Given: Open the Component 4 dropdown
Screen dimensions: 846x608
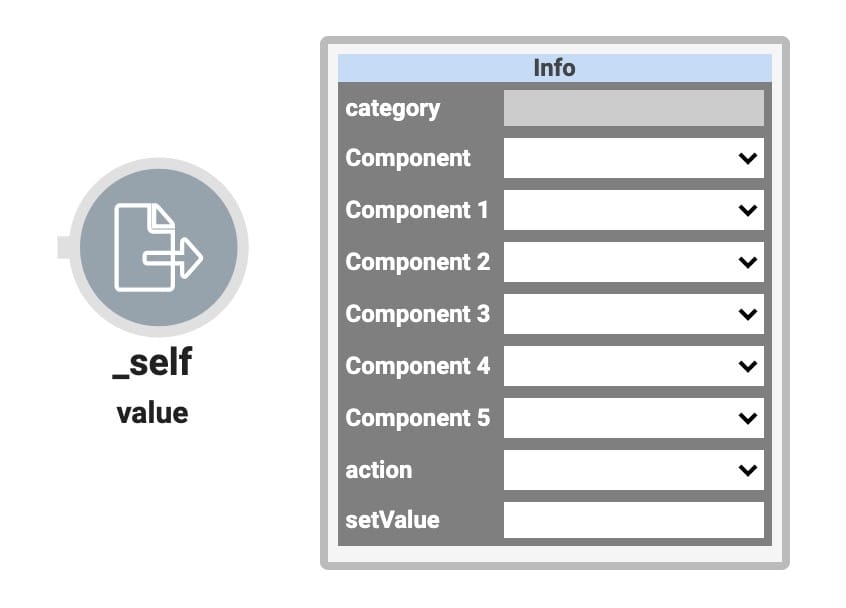Looking at the screenshot, I should [x=633, y=366].
